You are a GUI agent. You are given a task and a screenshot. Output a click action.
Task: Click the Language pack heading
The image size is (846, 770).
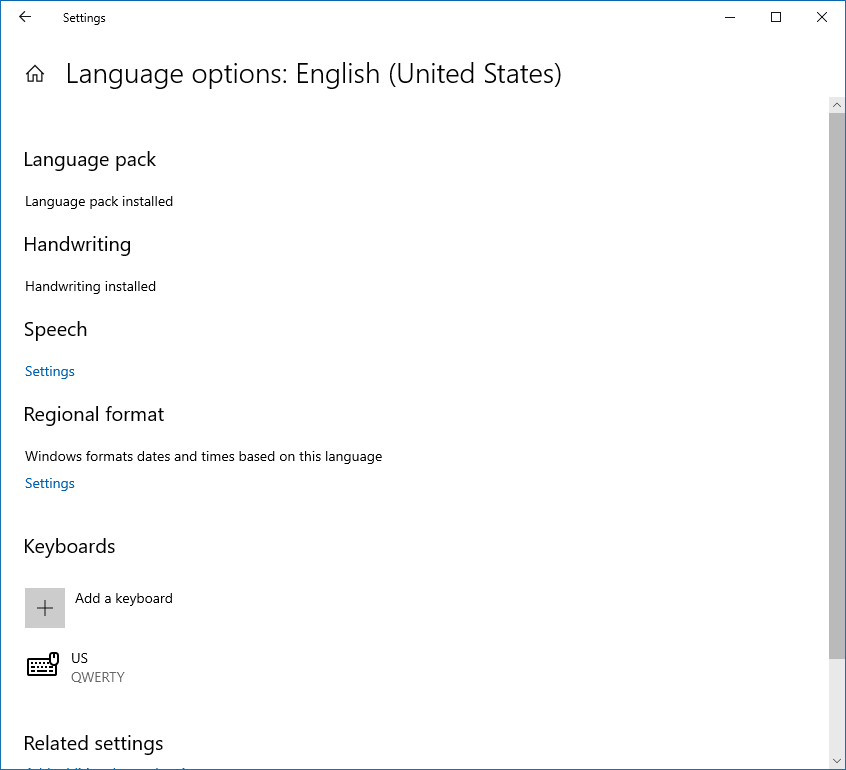click(90, 160)
